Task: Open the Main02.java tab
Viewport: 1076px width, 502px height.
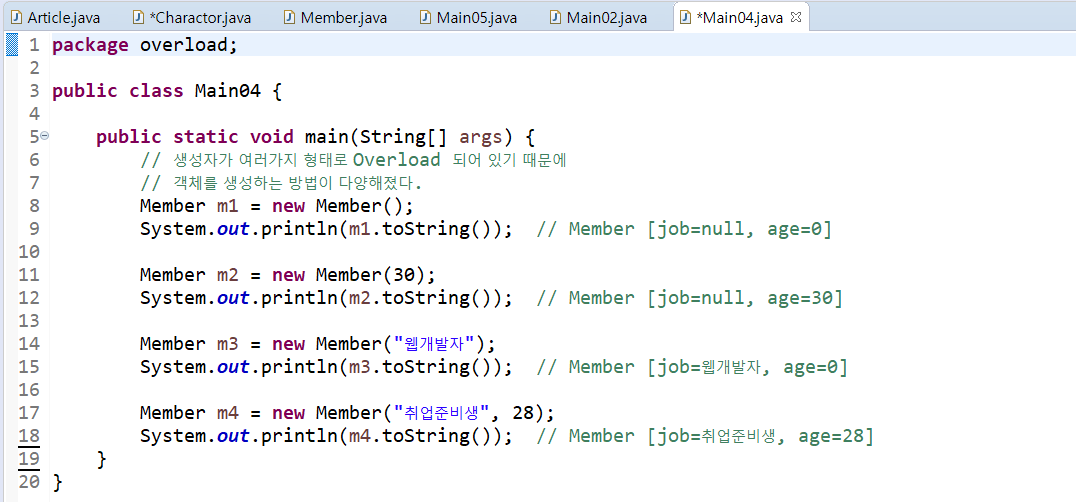Action: (599, 17)
